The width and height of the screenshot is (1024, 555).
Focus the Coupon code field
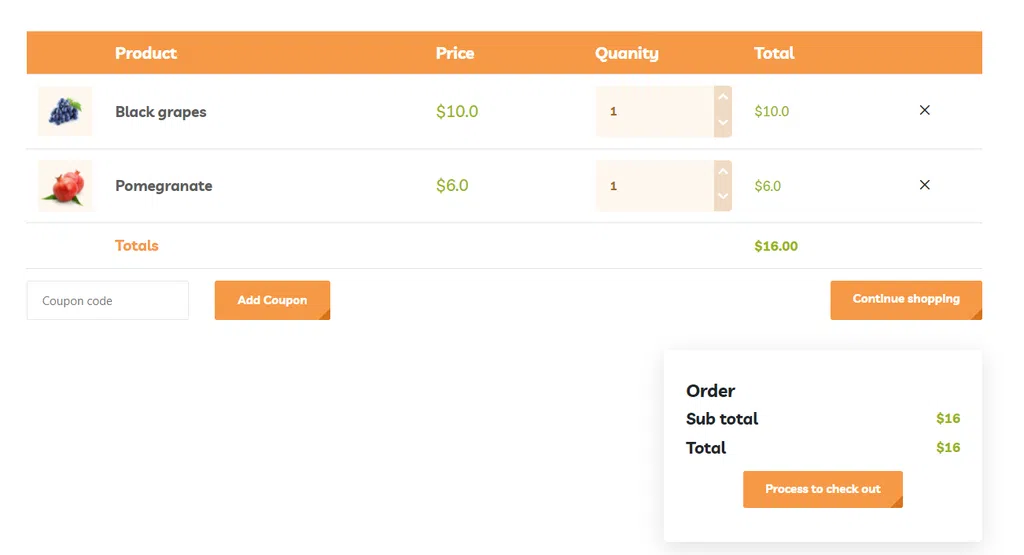[108, 300]
